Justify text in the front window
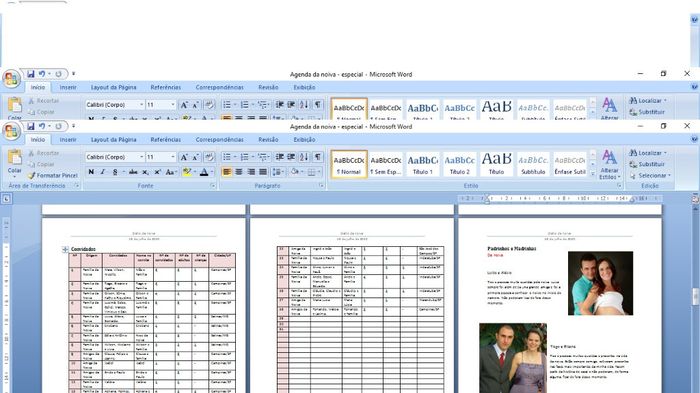 click(x=263, y=172)
